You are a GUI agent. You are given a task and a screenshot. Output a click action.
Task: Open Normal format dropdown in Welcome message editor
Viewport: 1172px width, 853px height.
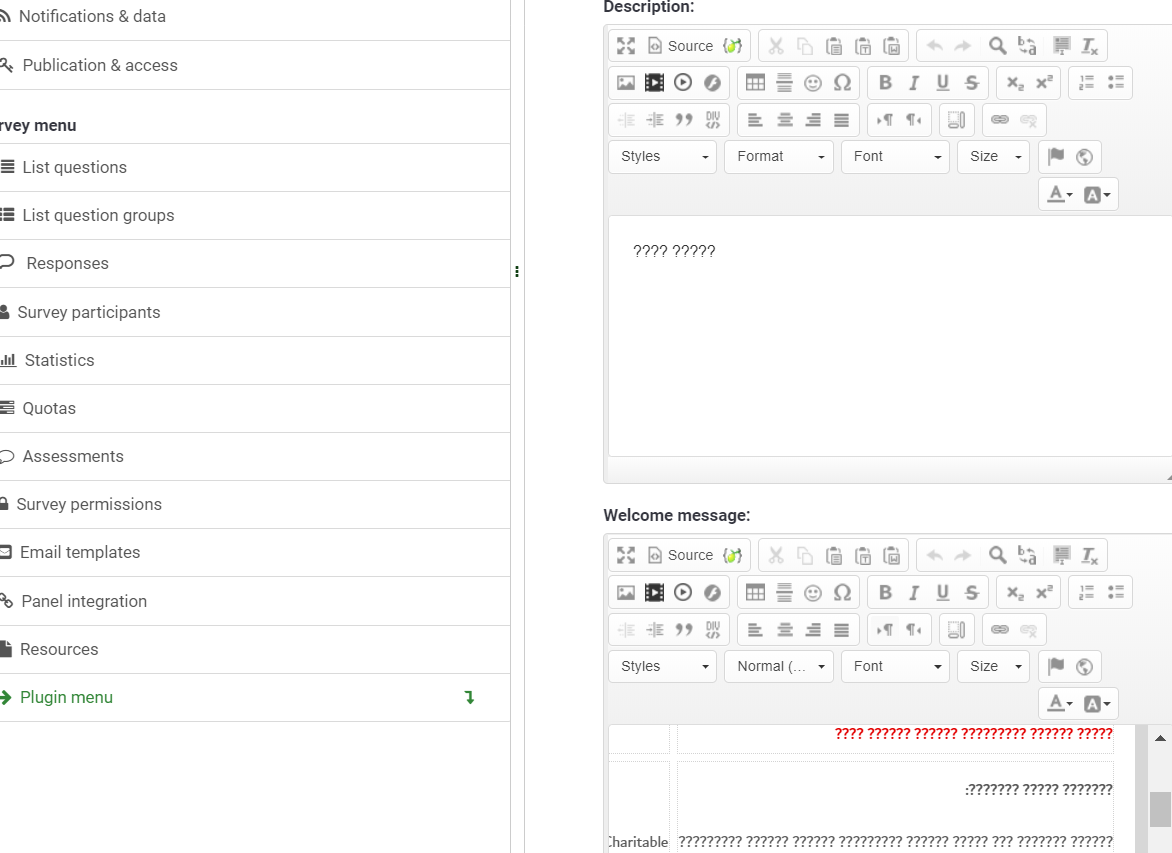[x=779, y=666]
